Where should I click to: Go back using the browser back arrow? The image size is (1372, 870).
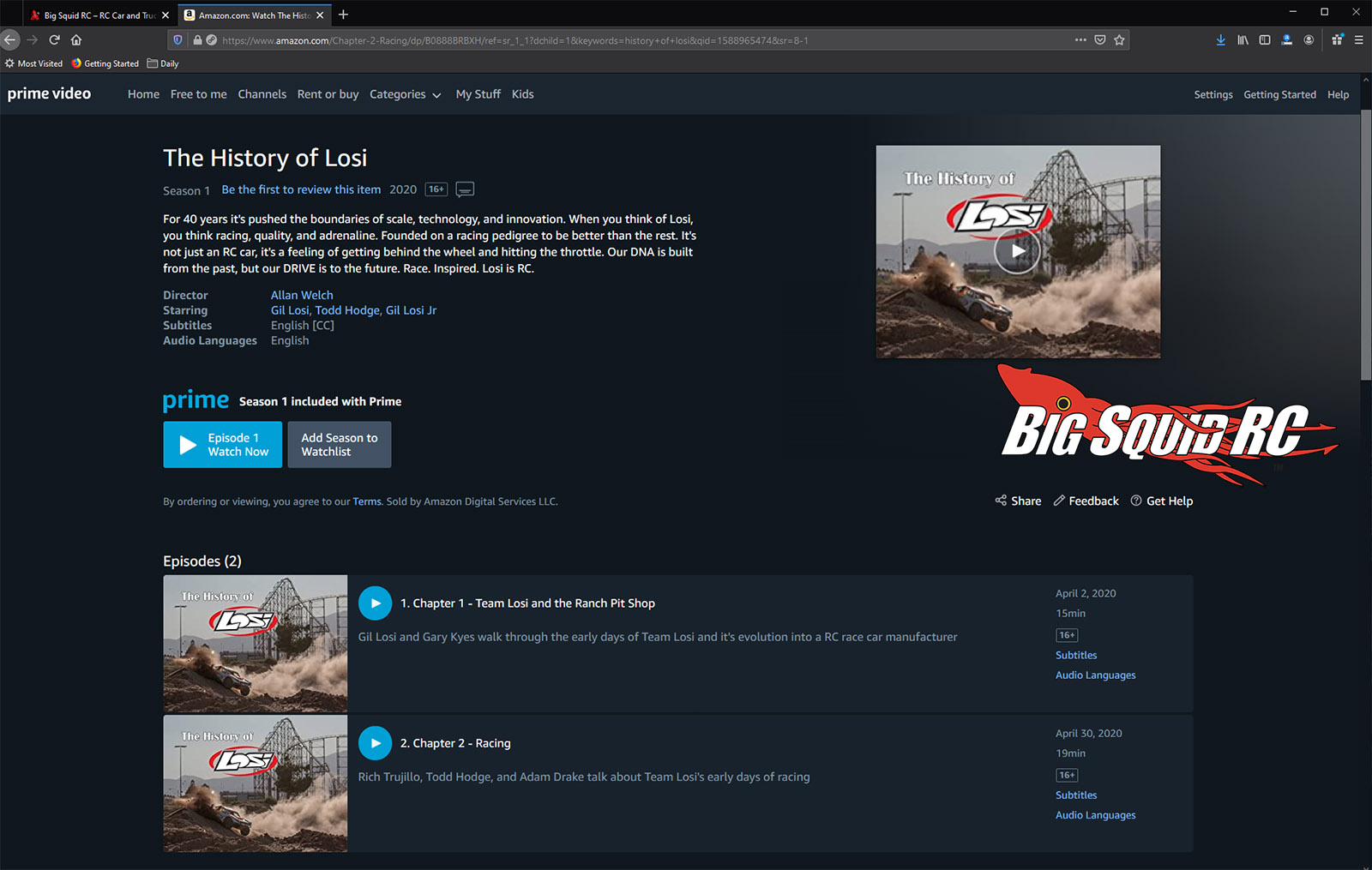tap(9, 39)
